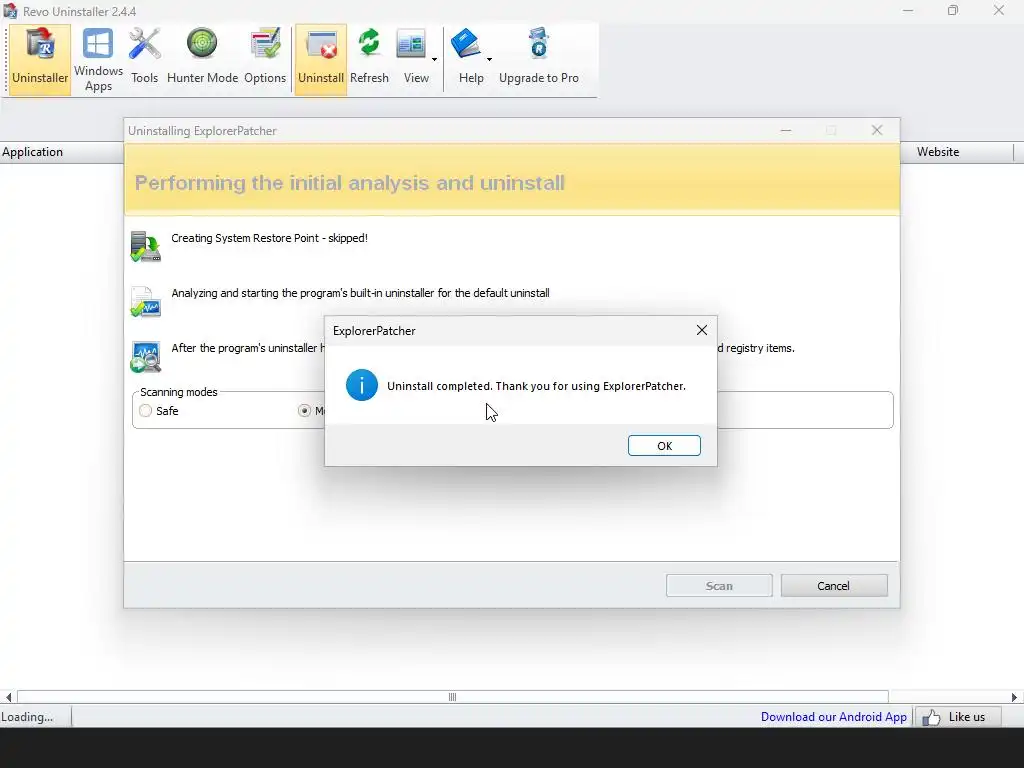Activate Hunter Mode
The width and height of the screenshot is (1024, 768).
[x=202, y=59]
